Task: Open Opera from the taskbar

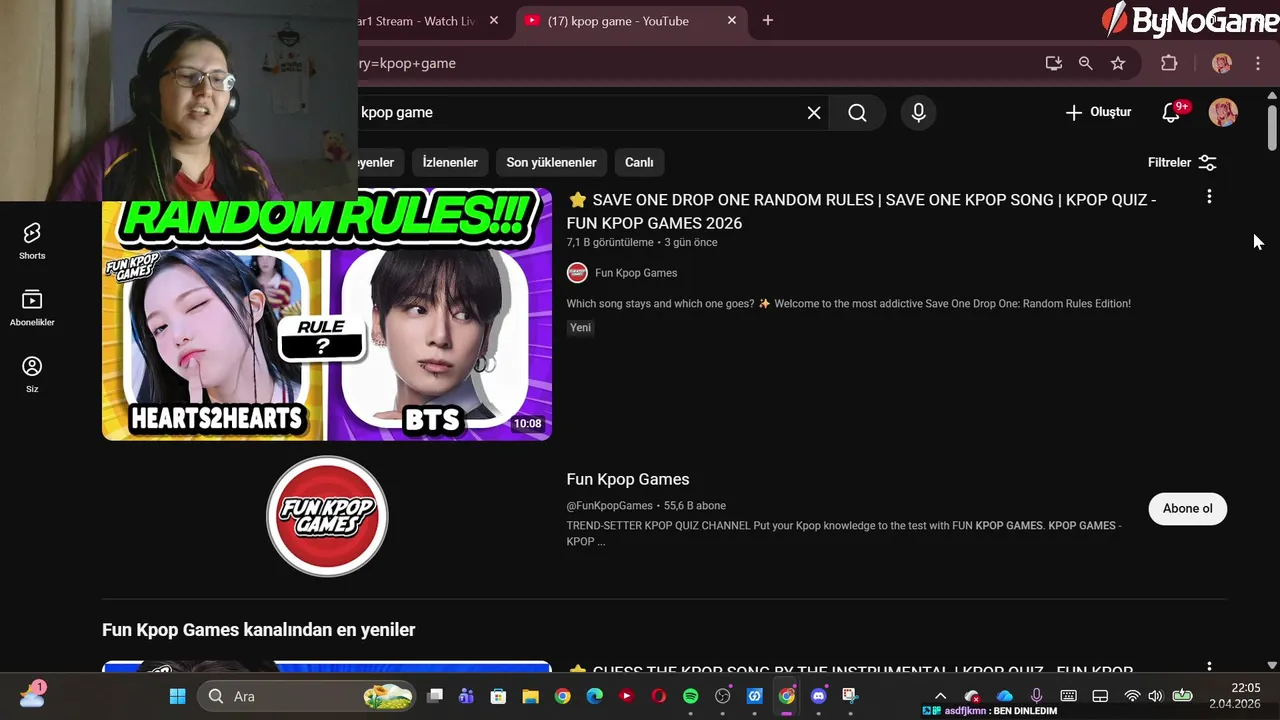Action: [658, 696]
